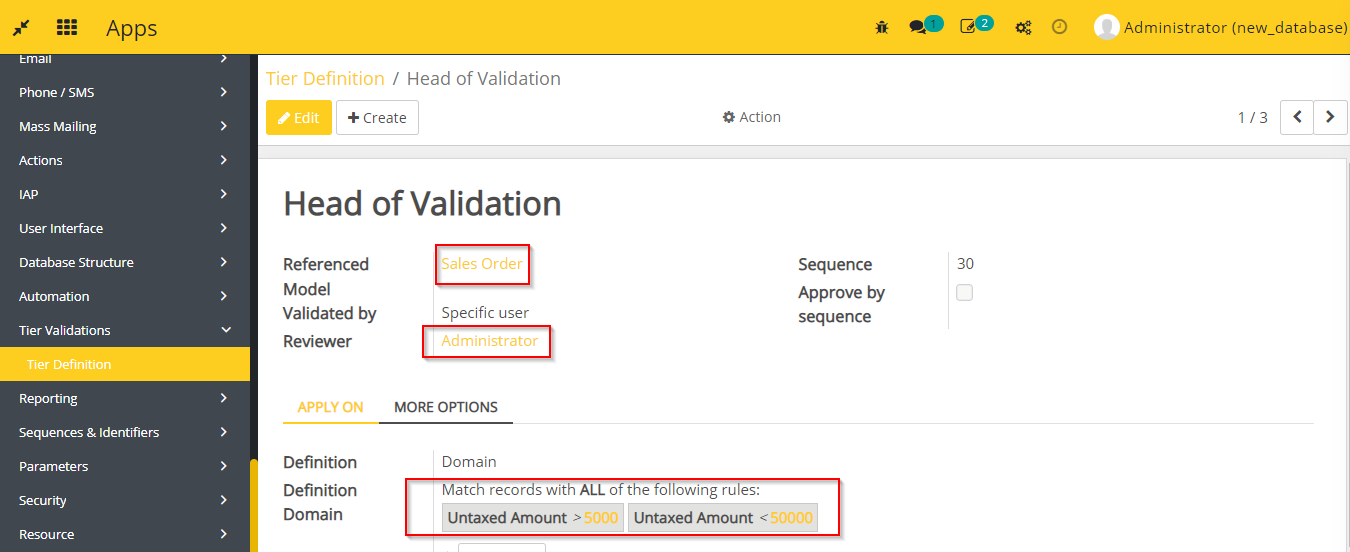Expand the Phone / SMS menu

pyautogui.click(x=125, y=93)
